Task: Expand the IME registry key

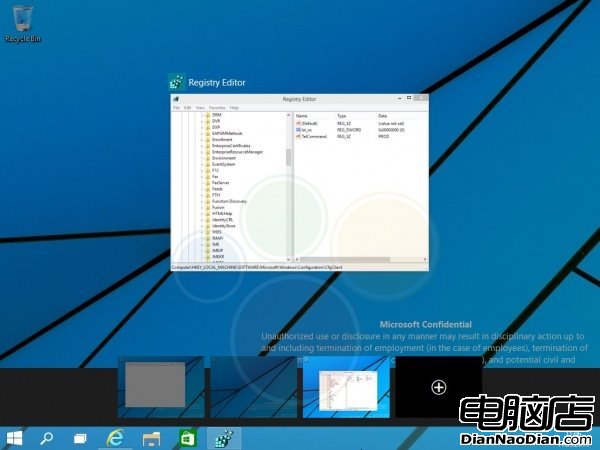Action: (x=202, y=244)
